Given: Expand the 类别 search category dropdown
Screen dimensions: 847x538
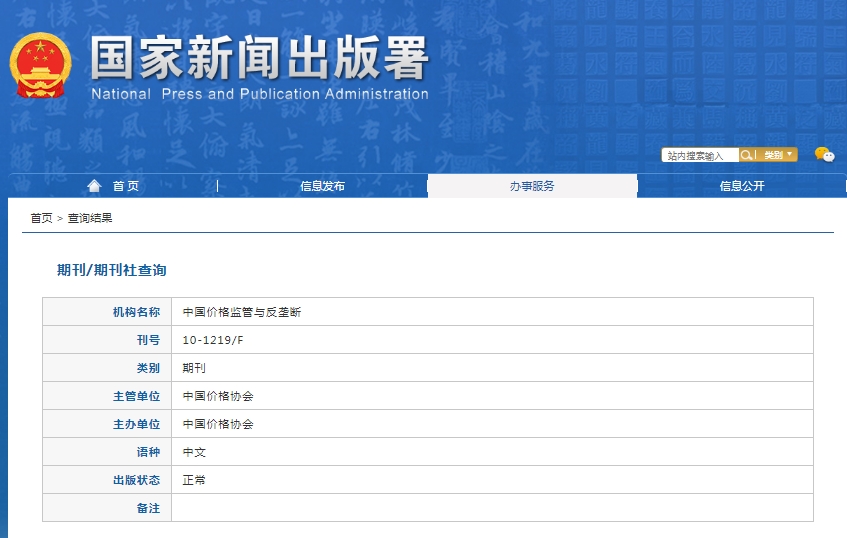Looking at the screenshot, I should [779, 155].
